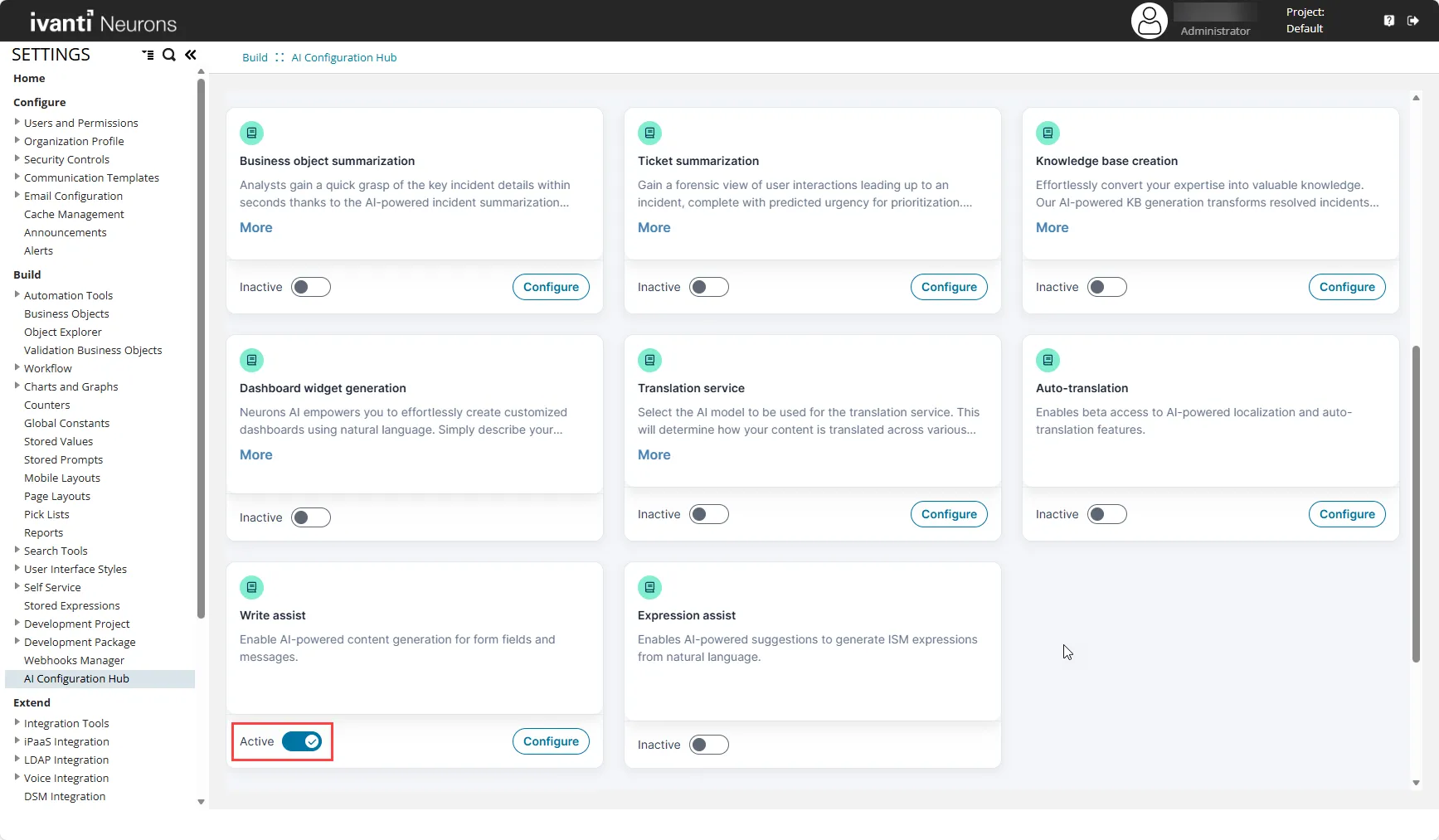
Task: Expand the Integration Tools tree arrow
Action: click(17, 722)
